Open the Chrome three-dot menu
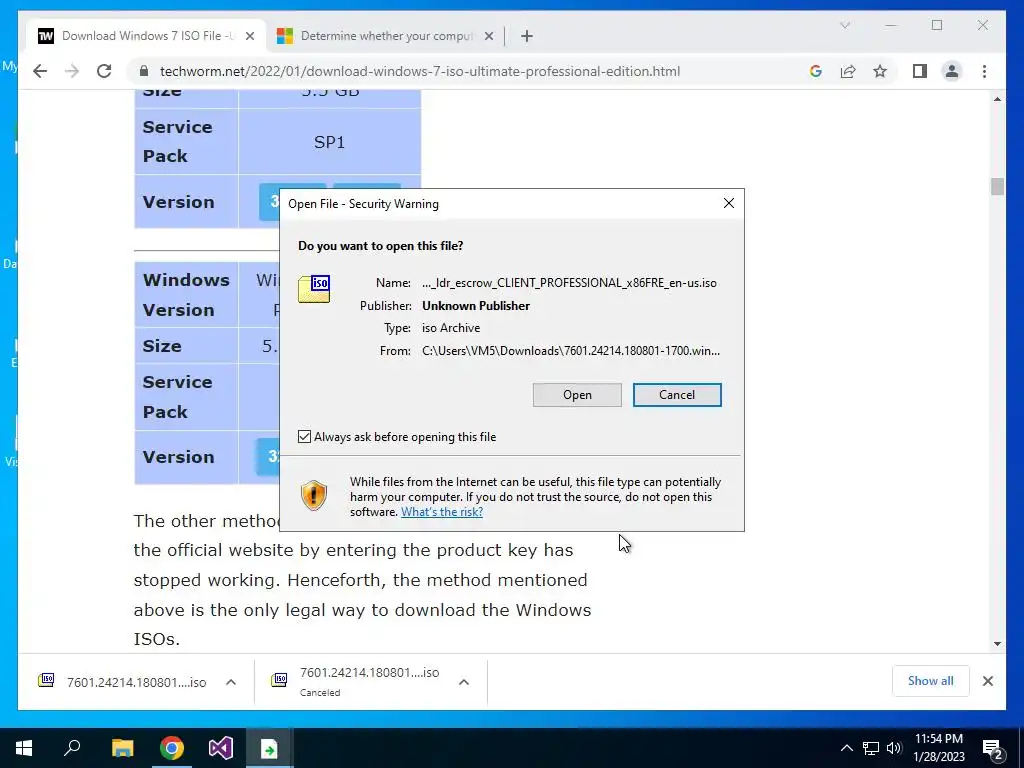 pos(984,71)
